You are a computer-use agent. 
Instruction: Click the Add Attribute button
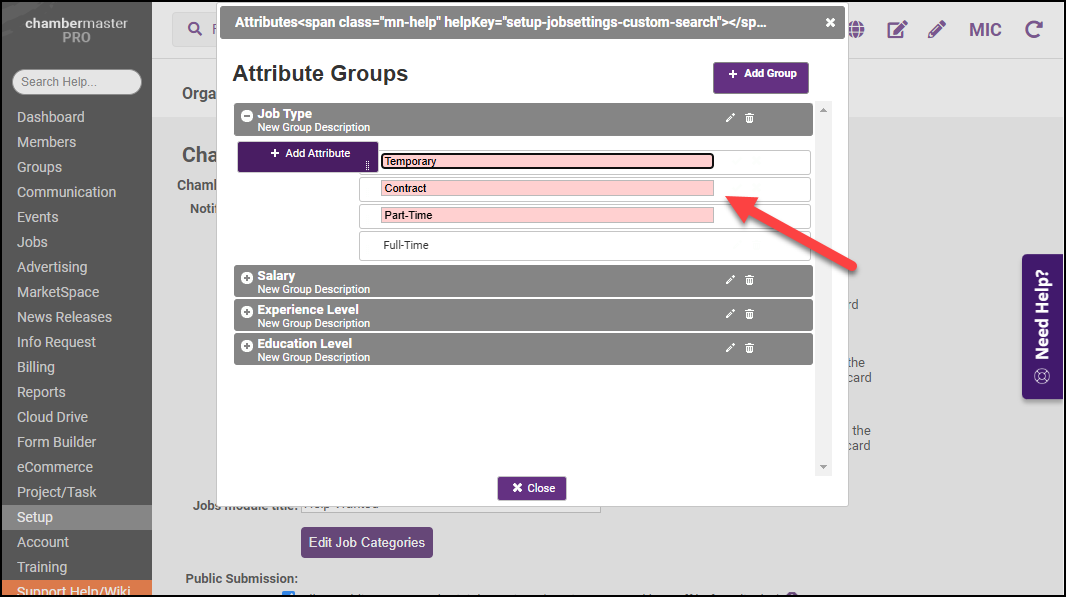tap(308, 154)
